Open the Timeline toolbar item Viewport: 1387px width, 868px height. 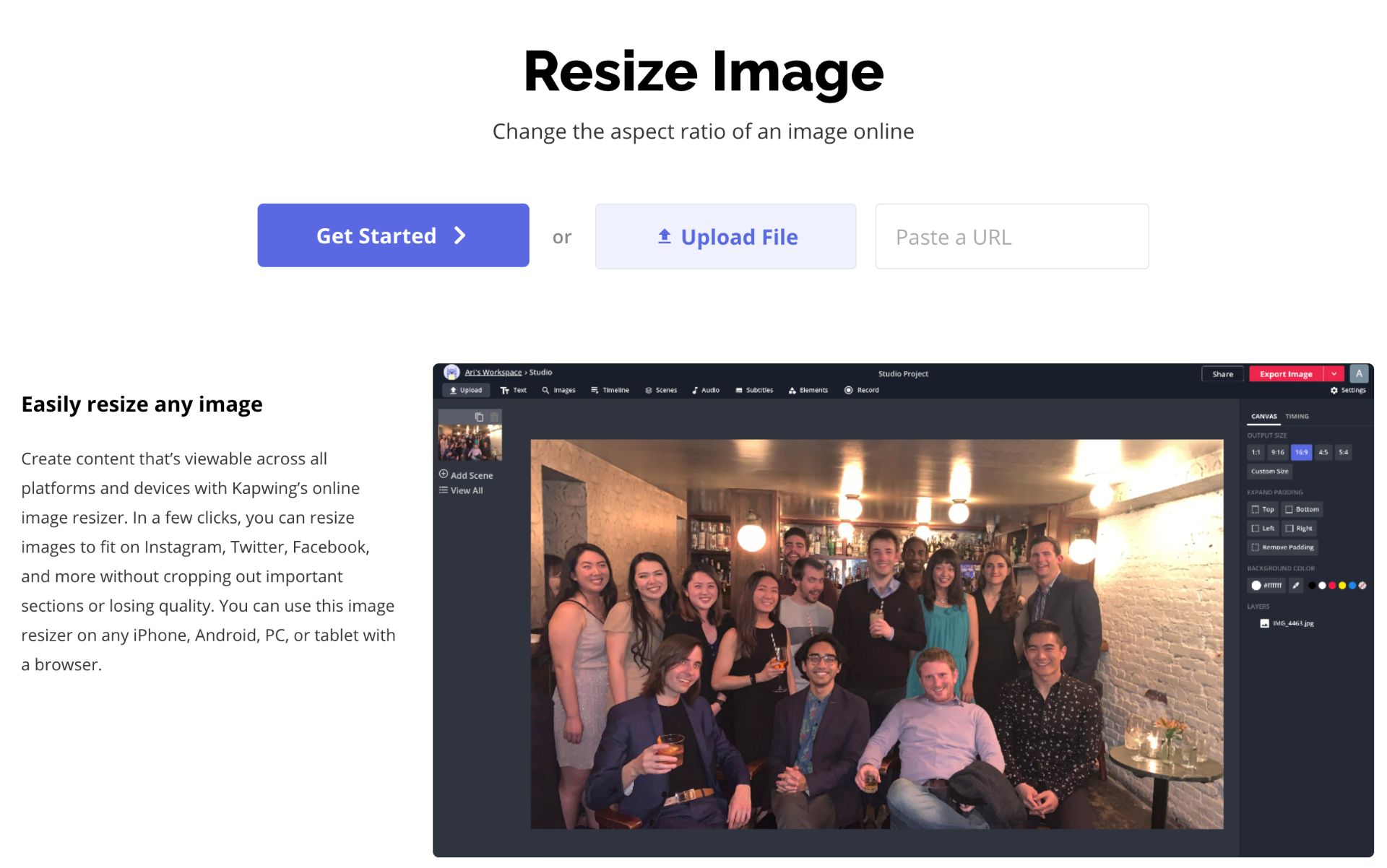(609, 390)
